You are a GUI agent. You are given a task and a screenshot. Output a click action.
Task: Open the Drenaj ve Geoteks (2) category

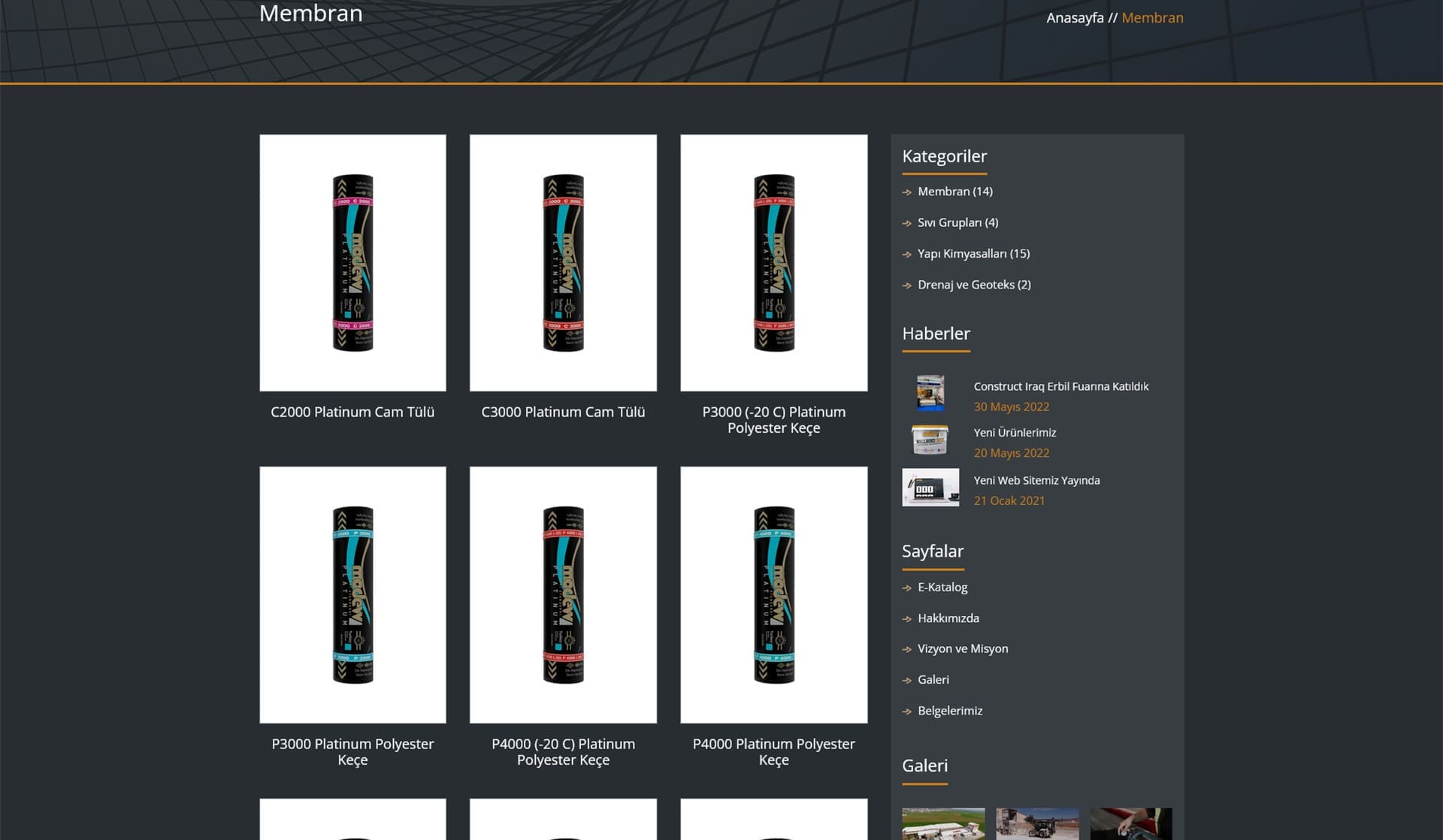974,285
